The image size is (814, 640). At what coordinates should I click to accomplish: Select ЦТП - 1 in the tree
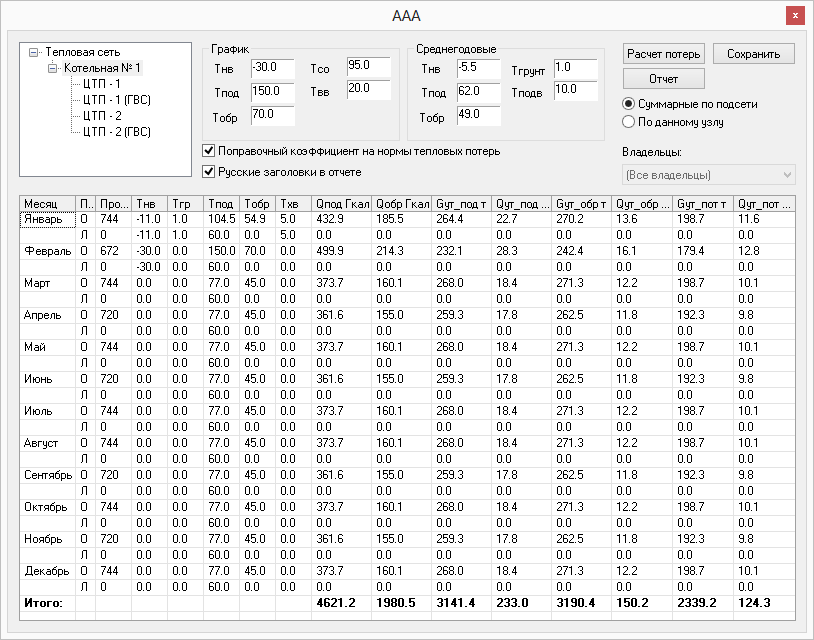coord(101,84)
